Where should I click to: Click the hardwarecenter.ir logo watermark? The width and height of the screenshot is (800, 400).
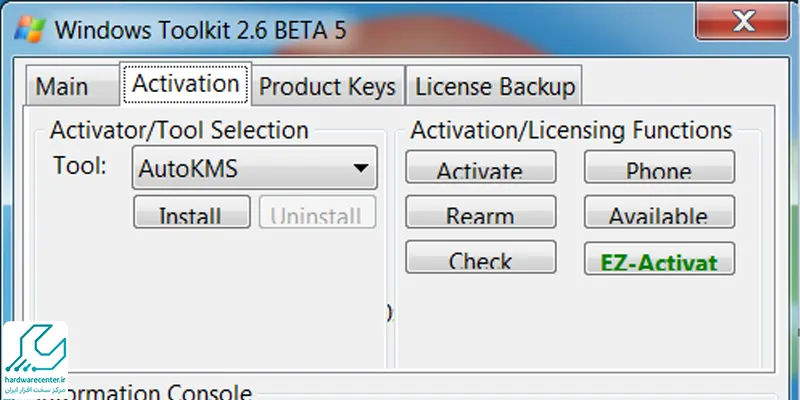[36, 360]
